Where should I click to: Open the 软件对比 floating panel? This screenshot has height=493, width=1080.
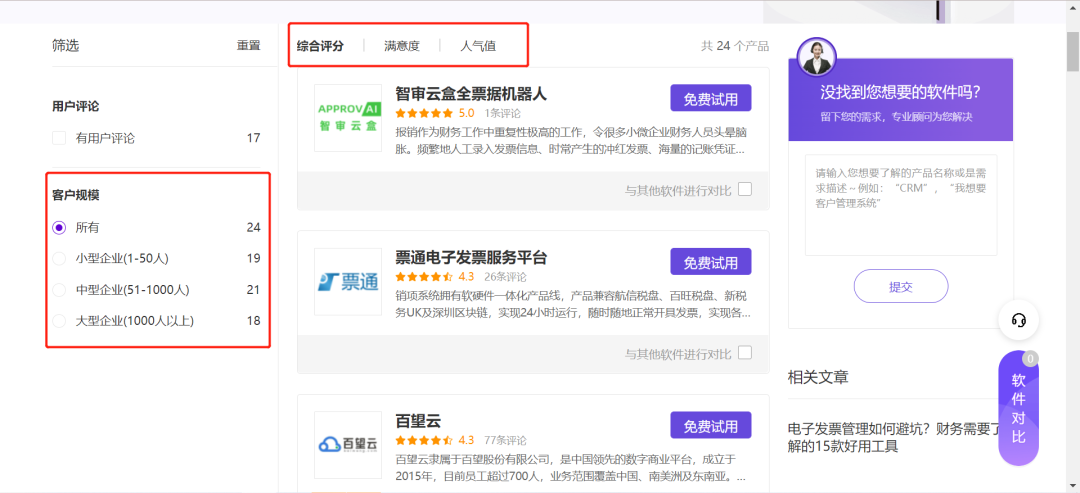(x=1019, y=408)
